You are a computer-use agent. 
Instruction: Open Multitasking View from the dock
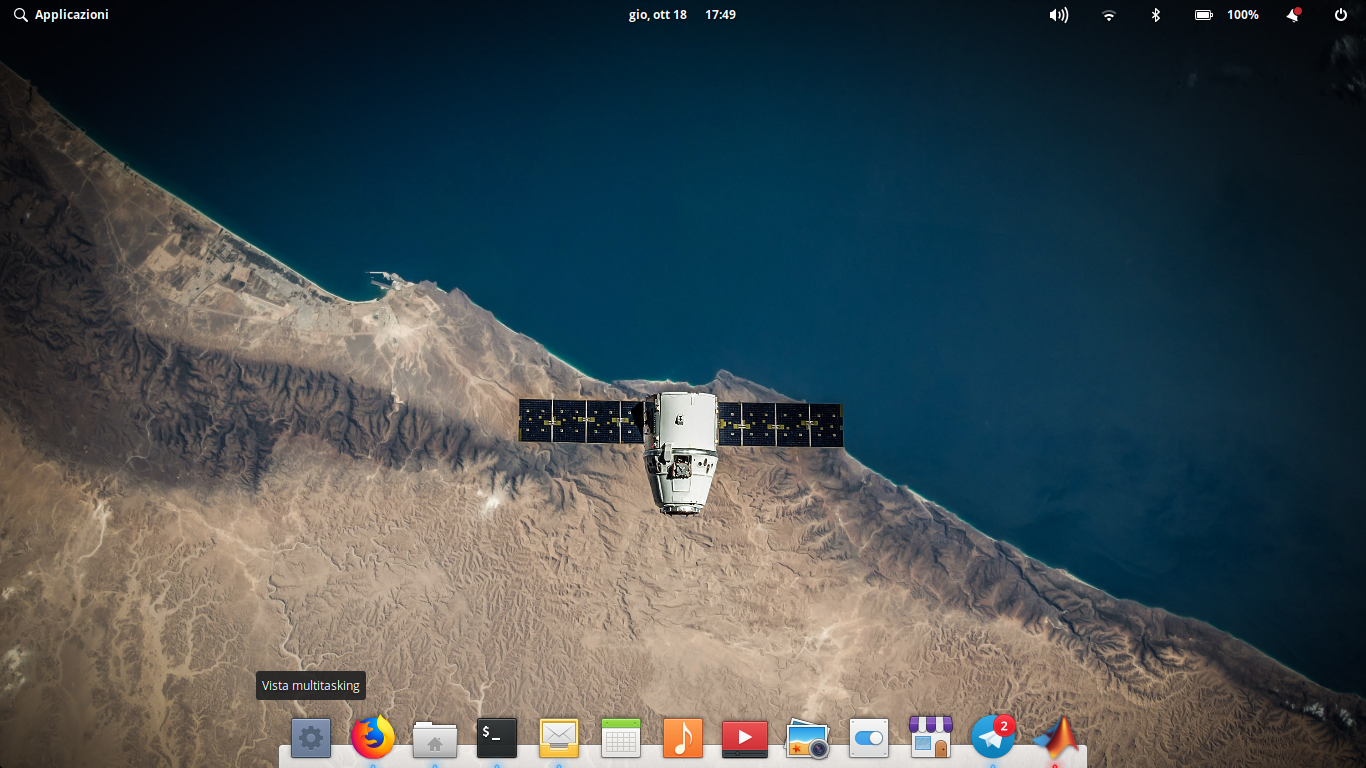pos(311,738)
